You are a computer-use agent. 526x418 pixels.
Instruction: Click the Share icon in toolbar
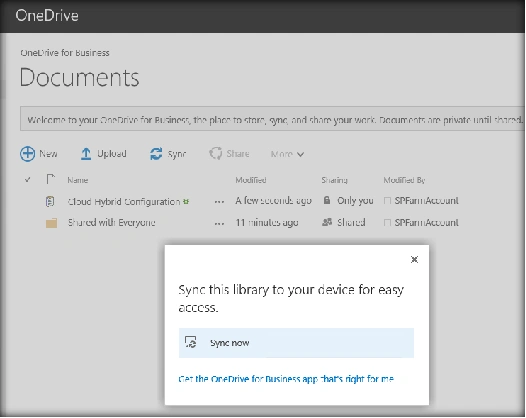pos(216,154)
